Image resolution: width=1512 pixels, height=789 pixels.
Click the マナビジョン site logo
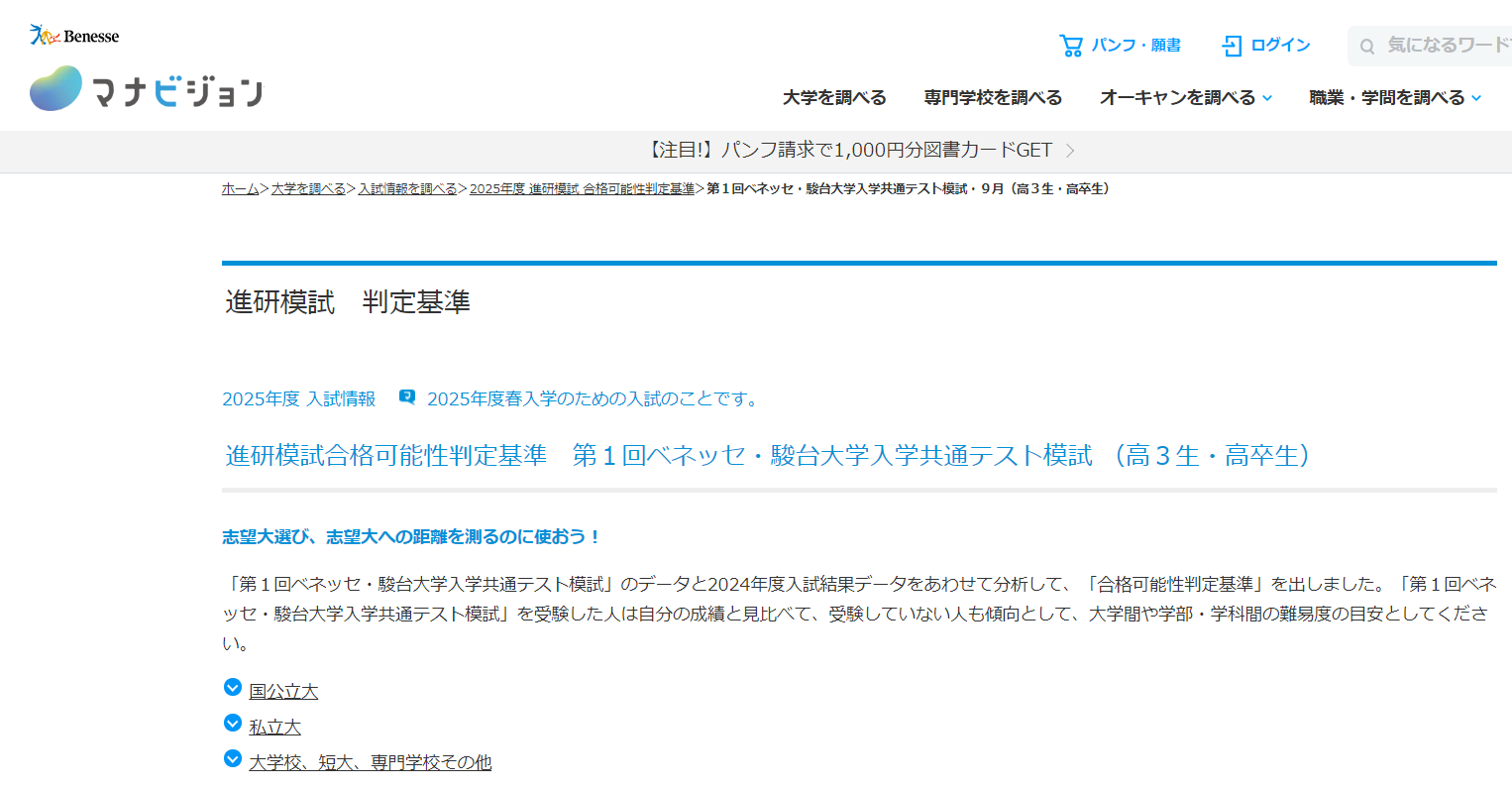[145, 87]
